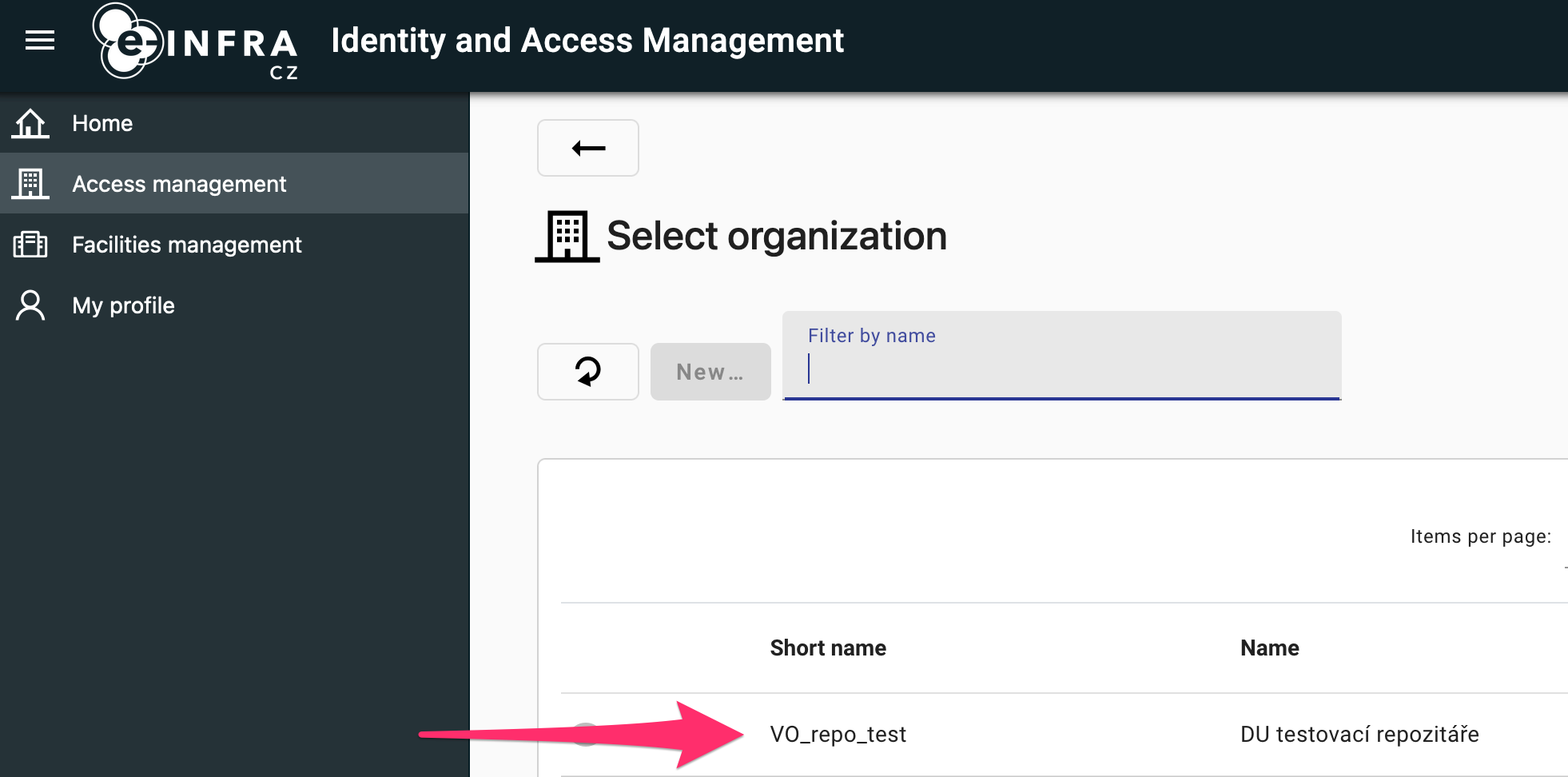Click the My profile person icon

click(30, 305)
